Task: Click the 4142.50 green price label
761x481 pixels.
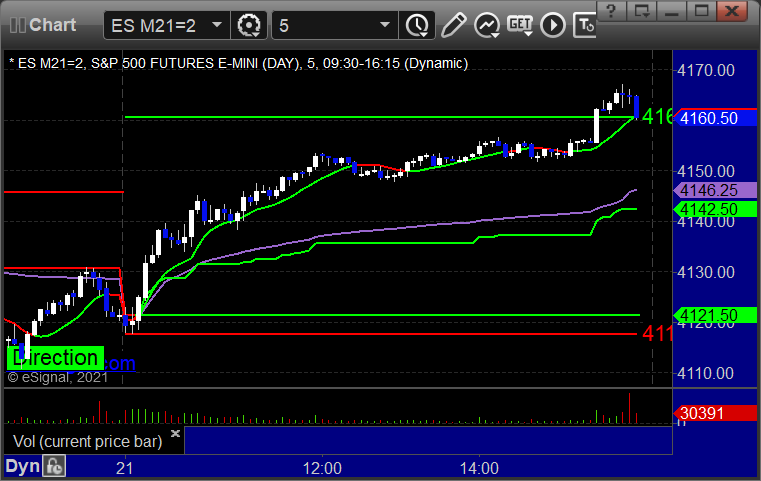Action: (x=715, y=209)
